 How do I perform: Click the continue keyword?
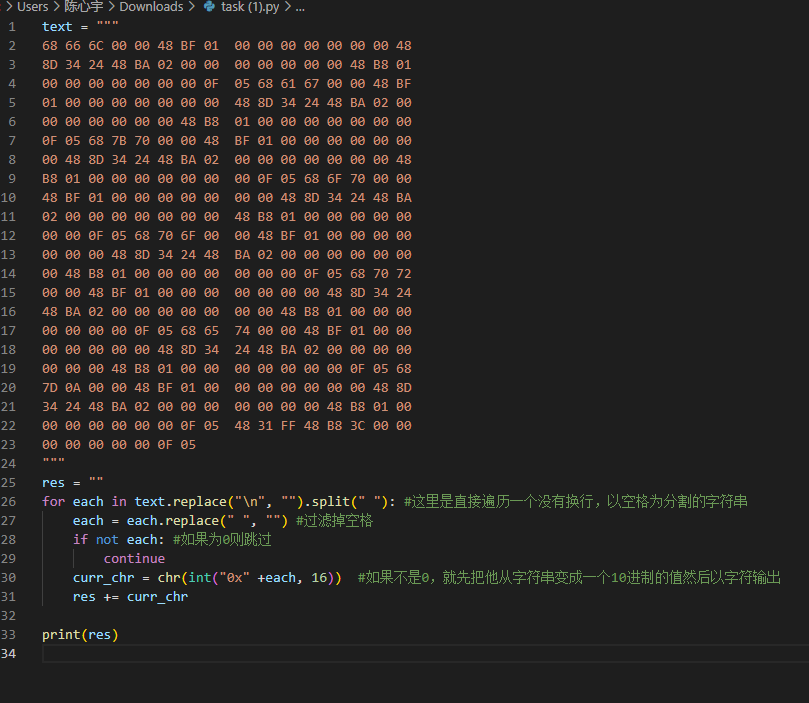(134, 559)
